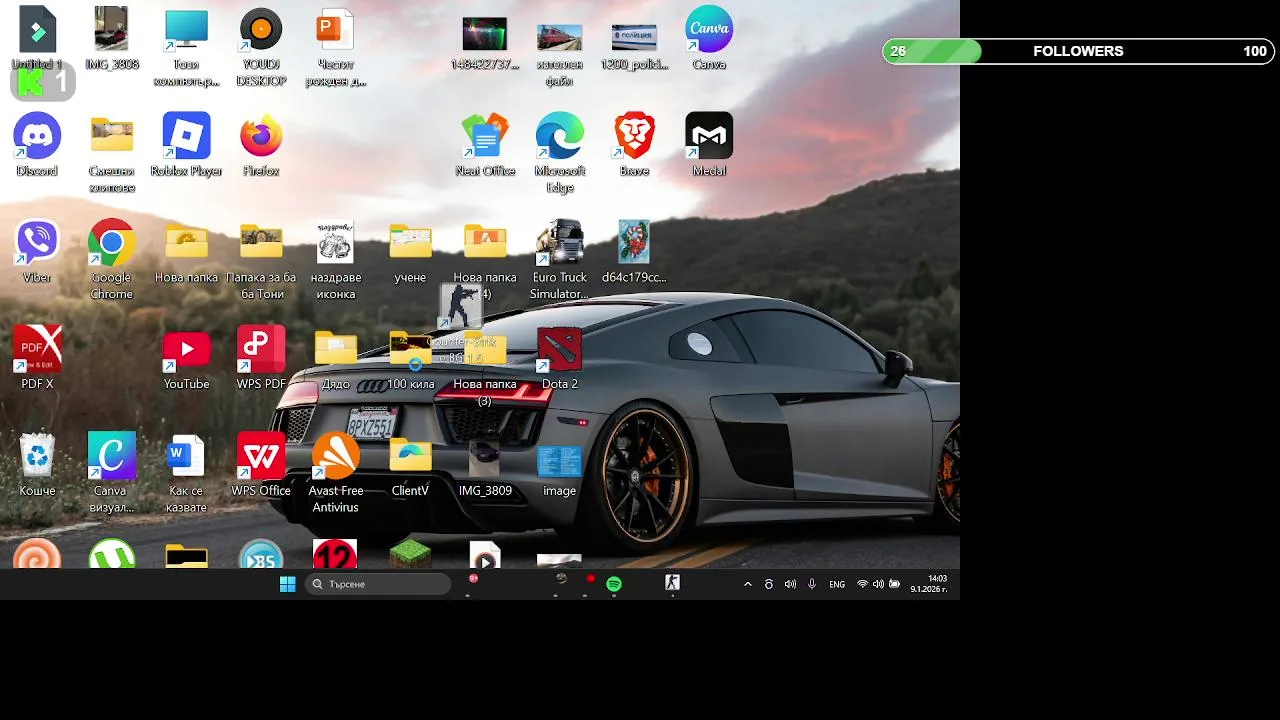Open the 'Смешни клипове' folder
Image resolution: width=1280 pixels, height=720 pixels.
112,136
